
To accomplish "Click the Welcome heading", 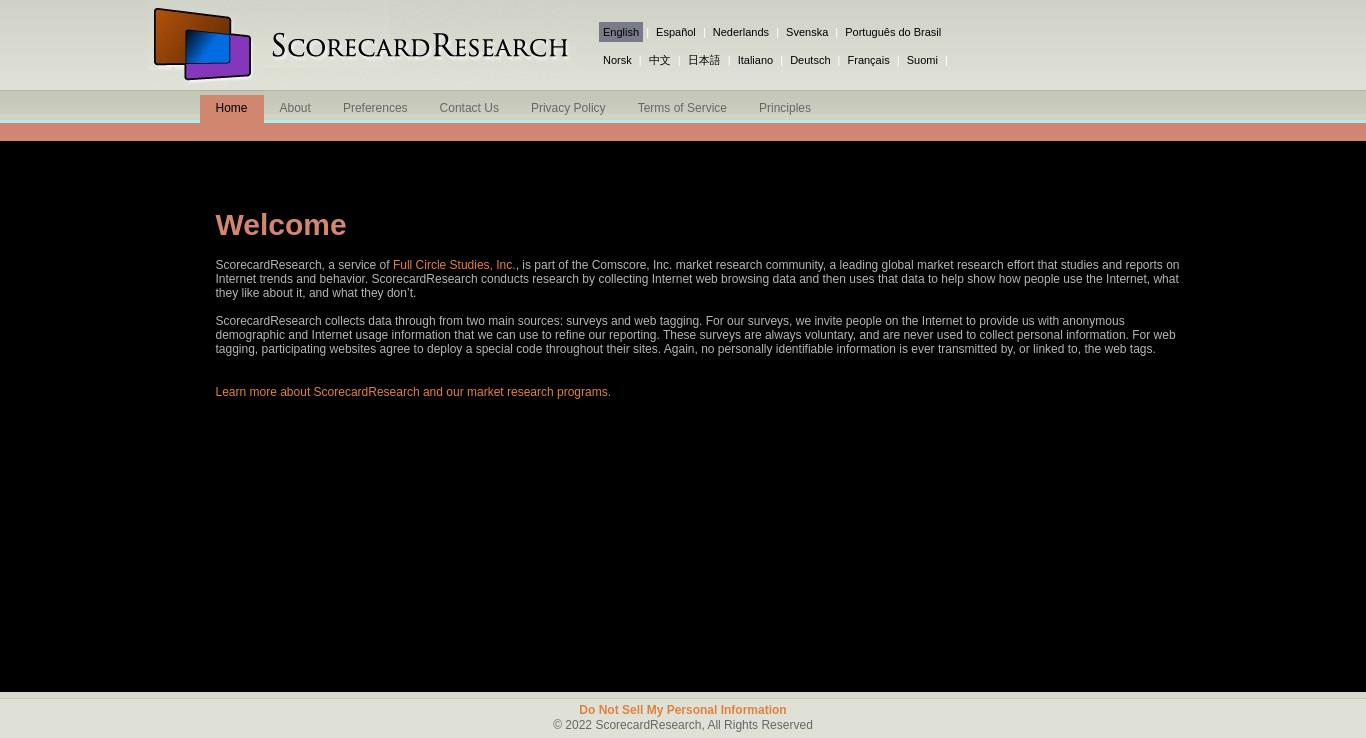I will (x=281, y=225).
